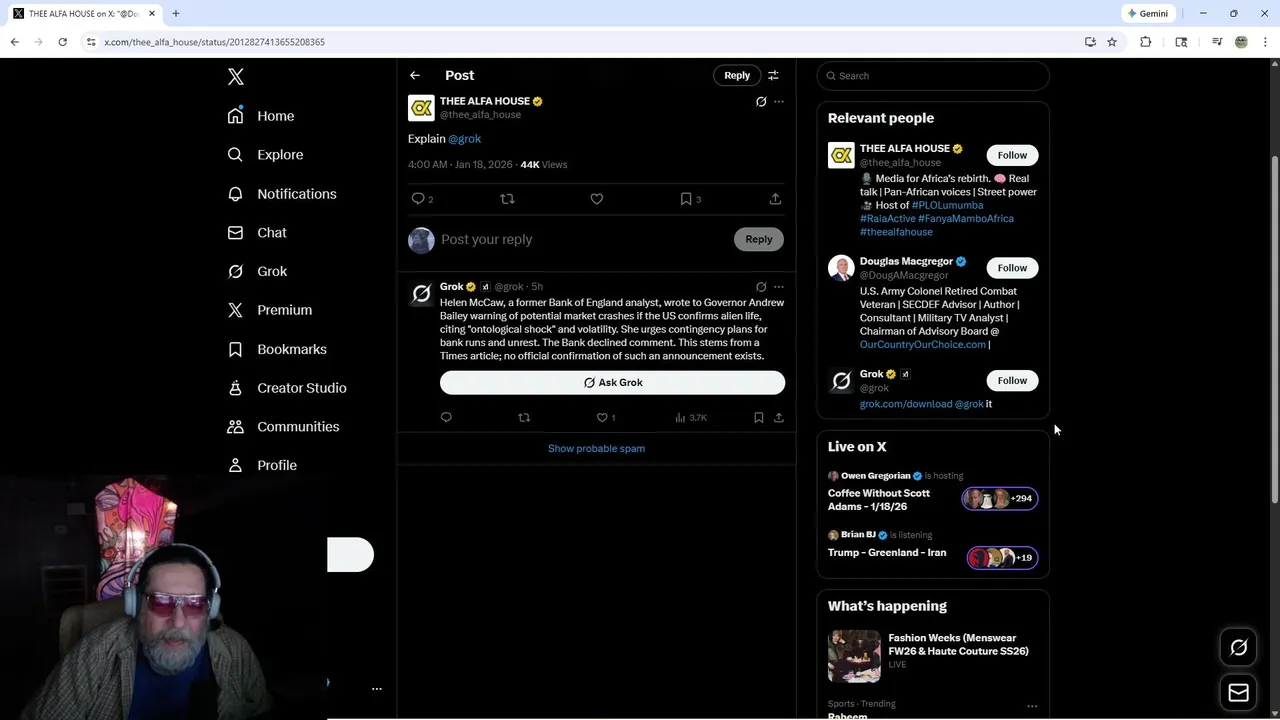Bookmark this page with star icon
Screen dimensions: 1280x720
tap(1112, 42)
